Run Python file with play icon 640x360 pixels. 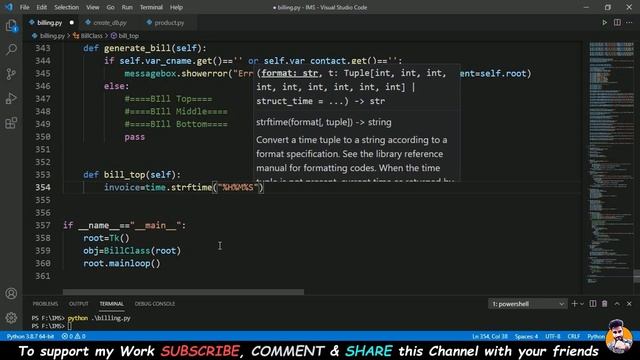click(604, 22)
